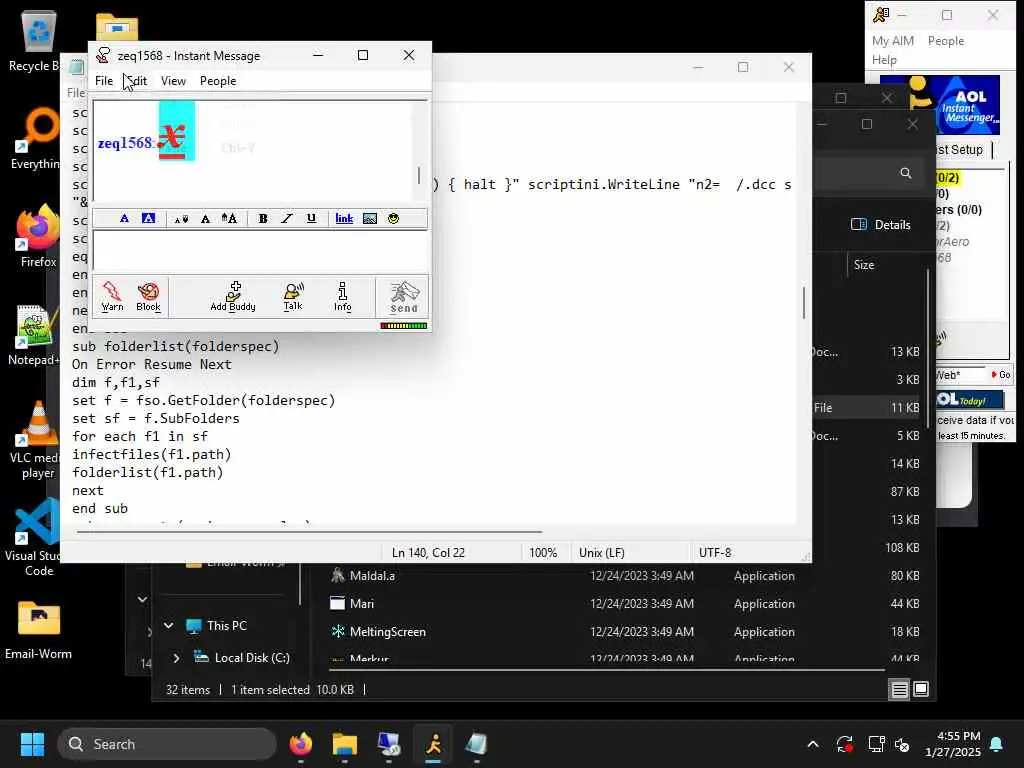1024x768 pixels.
Task: Select the This PC item in navigation pane
Action: click(216, 626)
